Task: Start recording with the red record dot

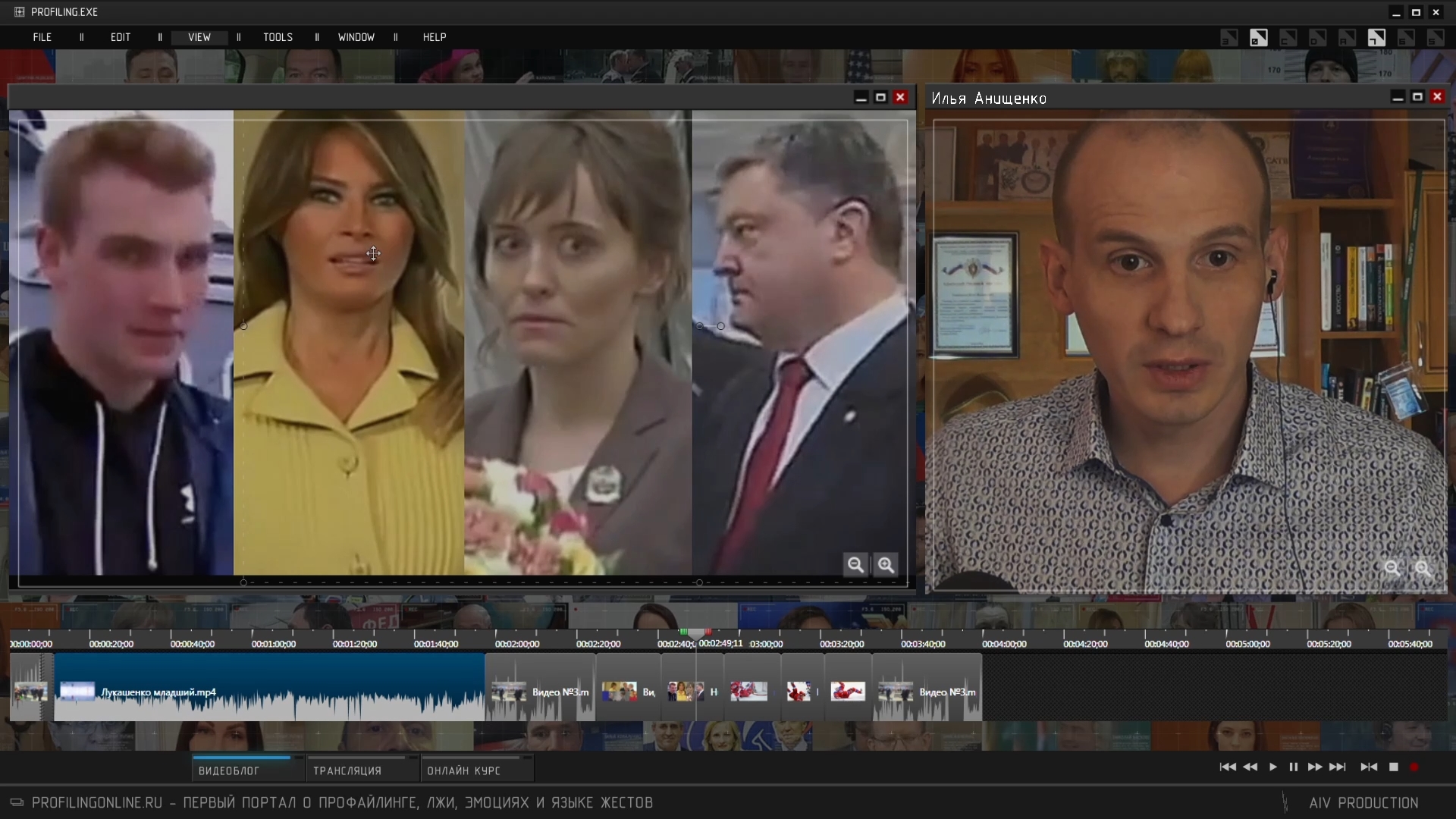Action: [1414, 767]
